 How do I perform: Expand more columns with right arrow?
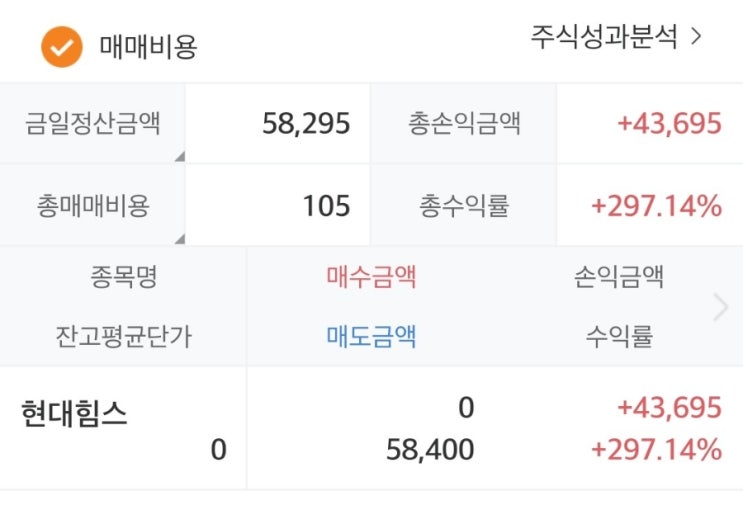(x=721, y=307)
